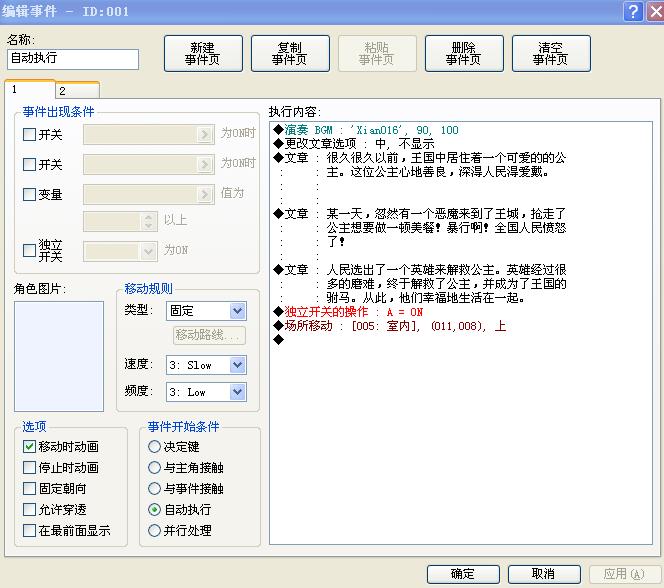The width and height of the screenshot is (664, 588).
Task: Check the 在最前面显示 option
Action: pyautogui.click(x=29, y=530)
